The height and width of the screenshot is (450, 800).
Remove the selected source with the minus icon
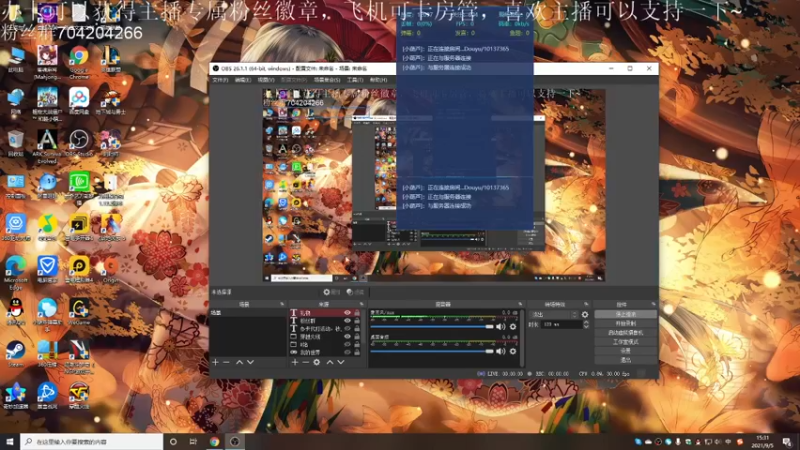pos(306,362)
